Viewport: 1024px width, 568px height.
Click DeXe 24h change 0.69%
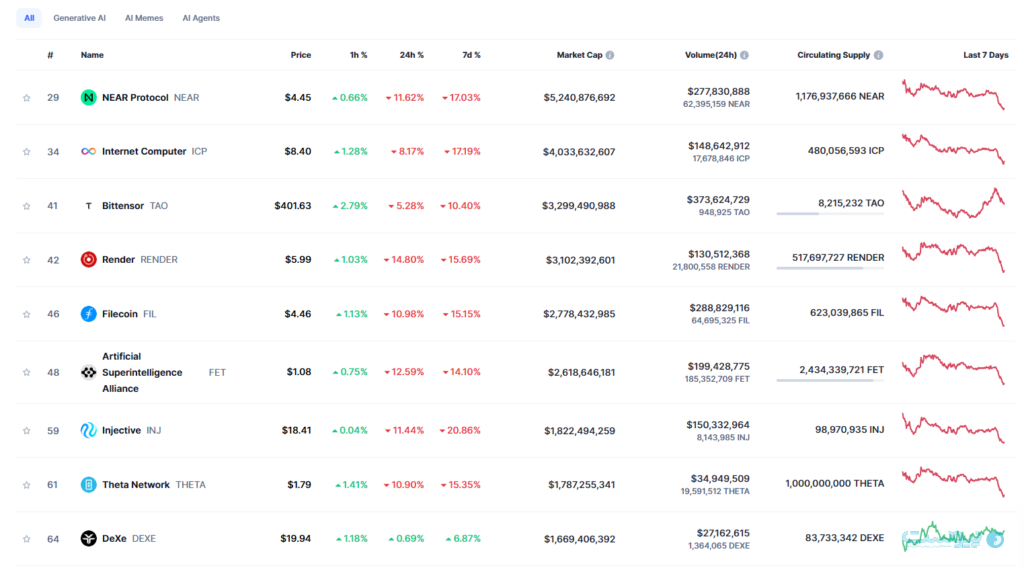coord(406,539)
